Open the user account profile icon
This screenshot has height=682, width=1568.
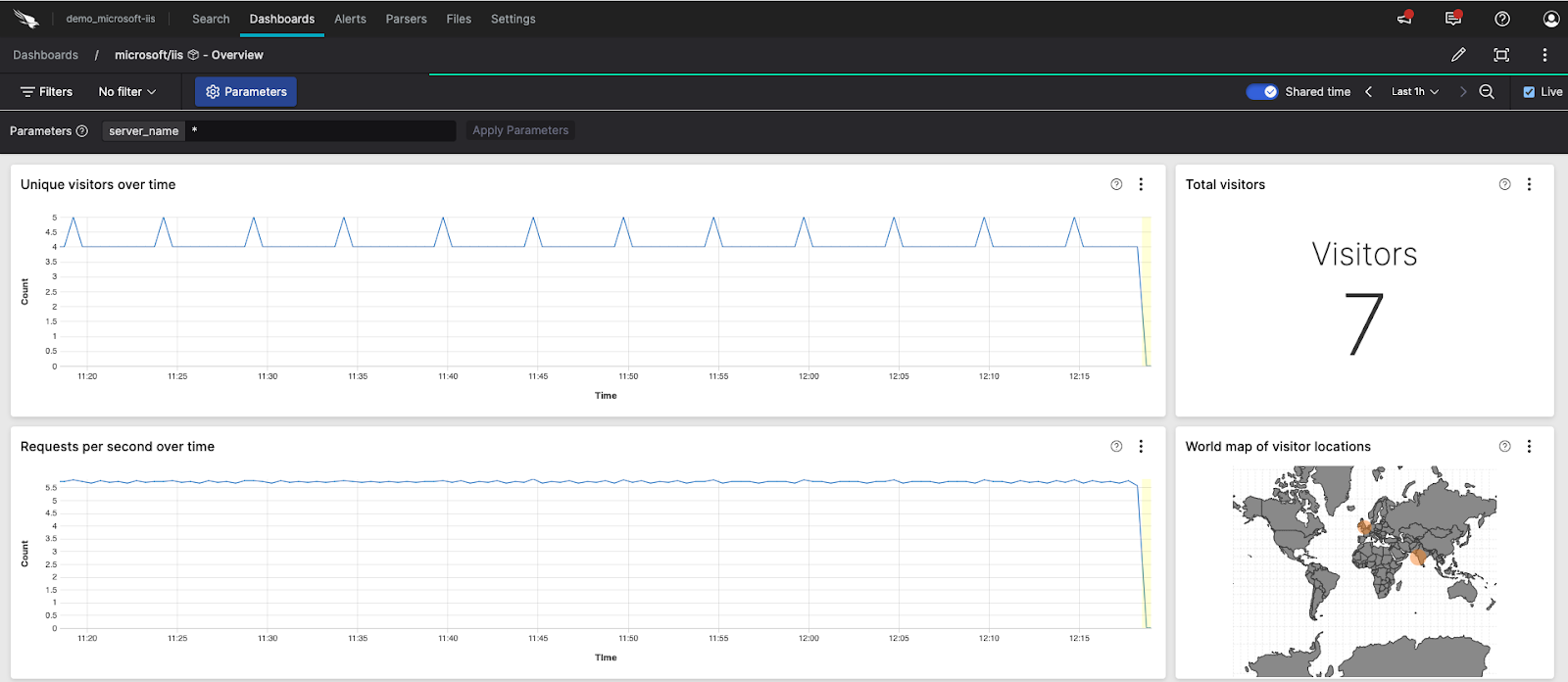pos(1550,19)
